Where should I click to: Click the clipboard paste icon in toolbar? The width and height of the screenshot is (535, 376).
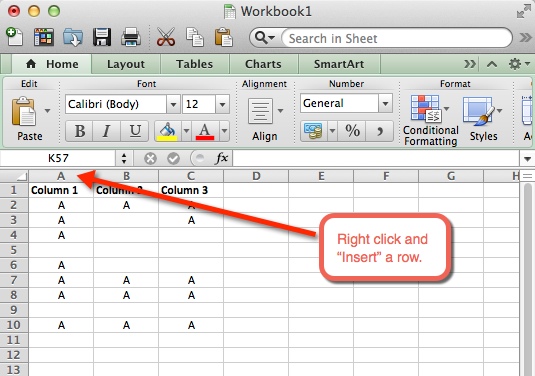point(223,37)
